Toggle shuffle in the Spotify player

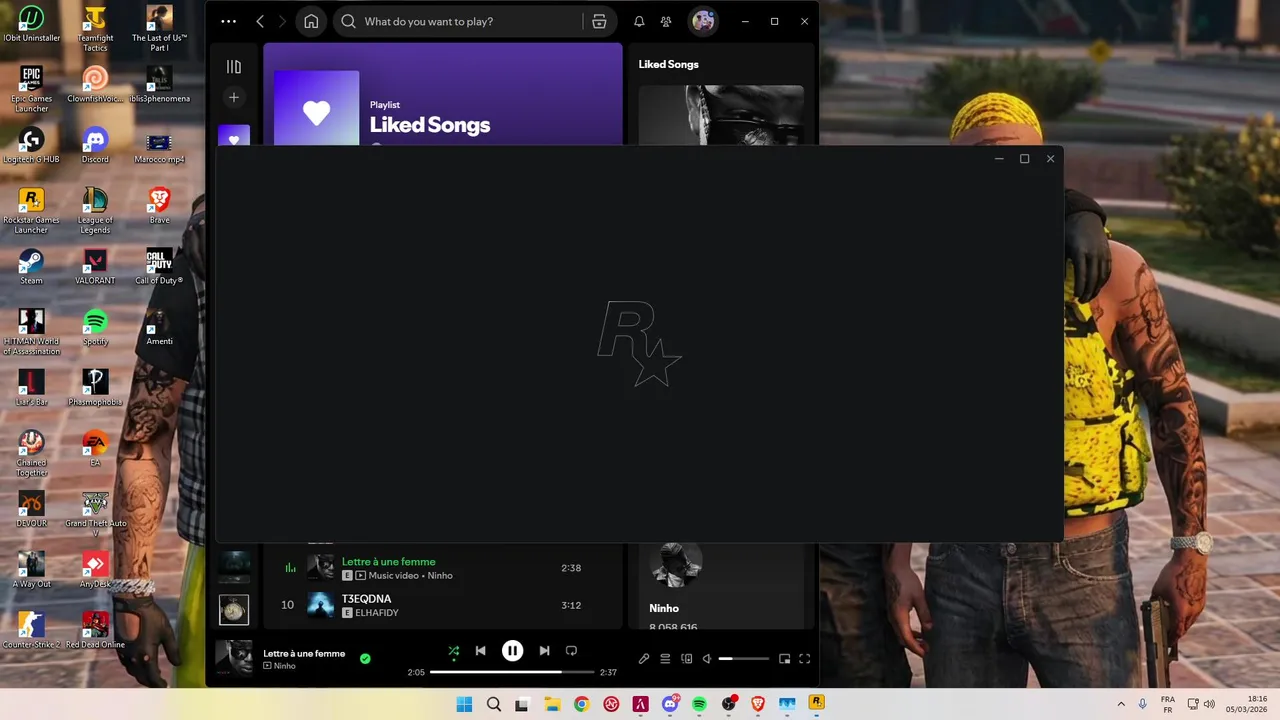(x=454, y=651)
